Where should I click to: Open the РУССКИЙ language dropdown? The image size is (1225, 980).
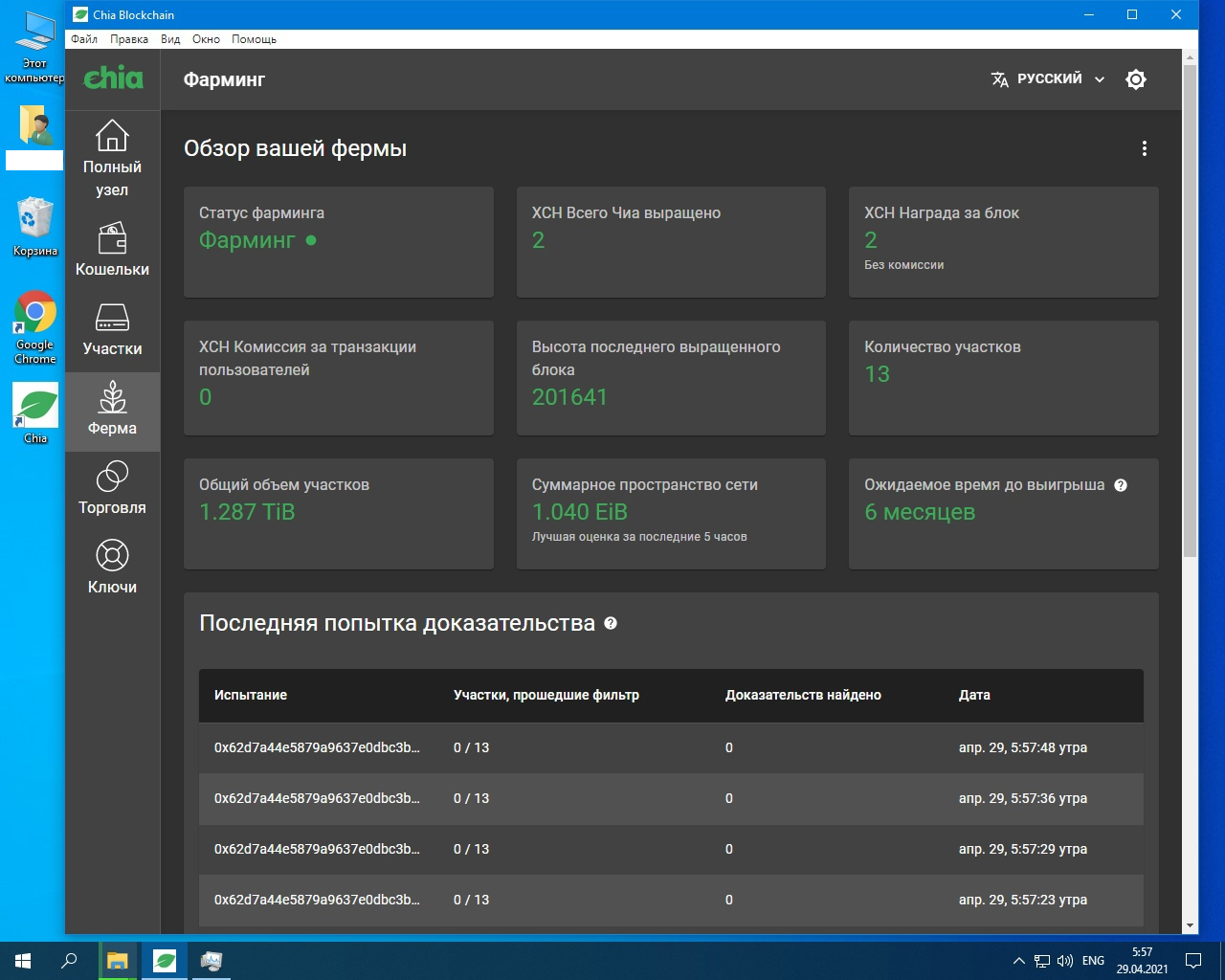pos(1048,79)
